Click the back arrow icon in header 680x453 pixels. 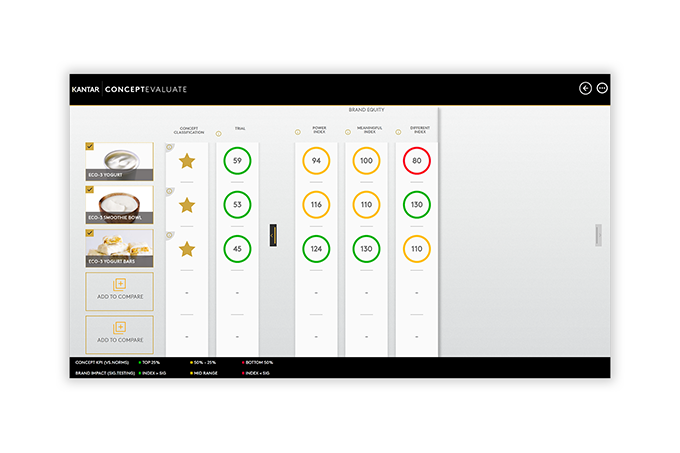(585, 88)
